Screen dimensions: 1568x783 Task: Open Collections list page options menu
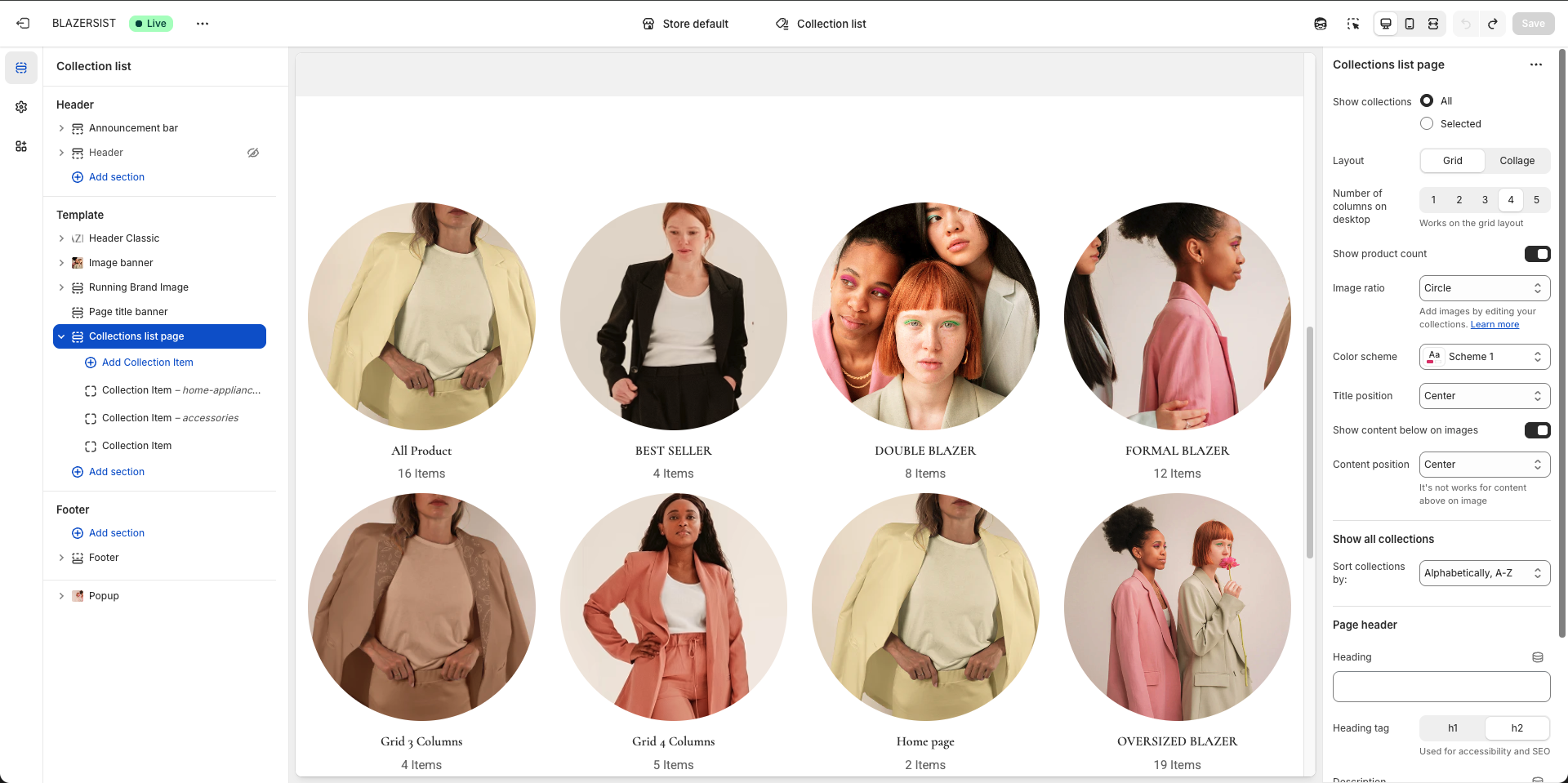[1535, 65]
